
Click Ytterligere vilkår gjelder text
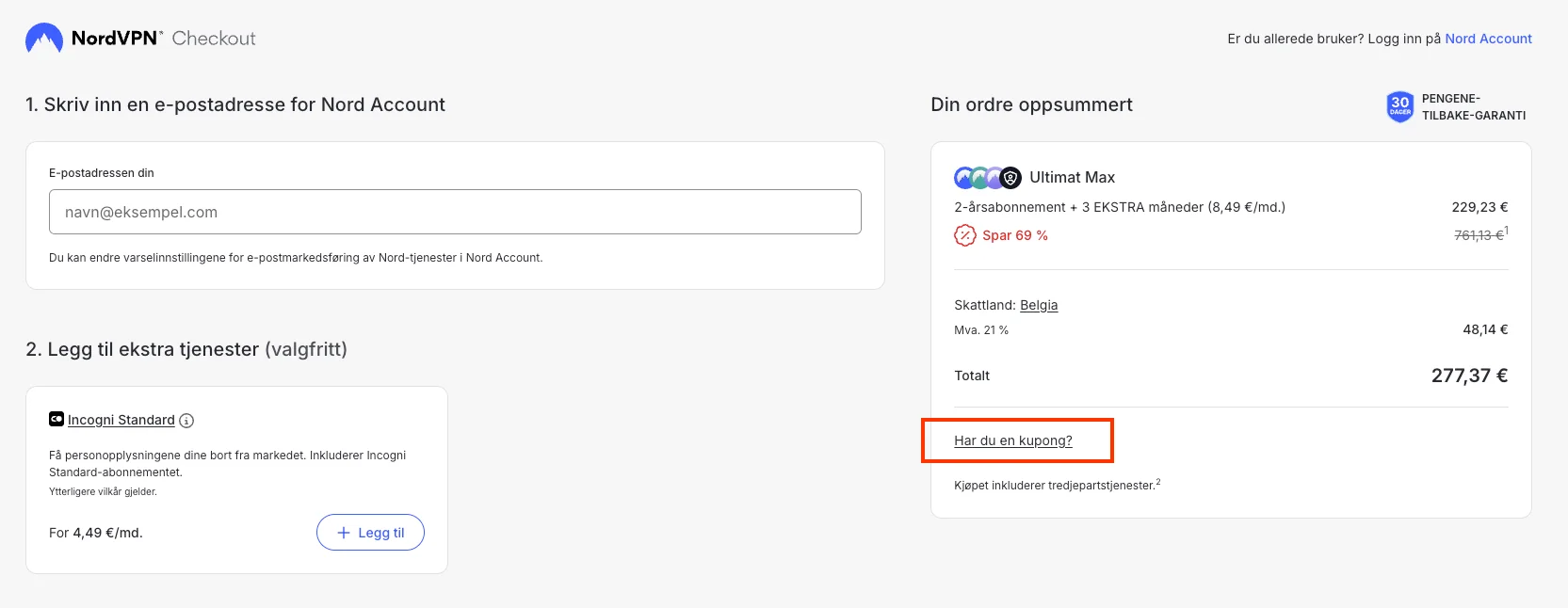pos(103,491)
